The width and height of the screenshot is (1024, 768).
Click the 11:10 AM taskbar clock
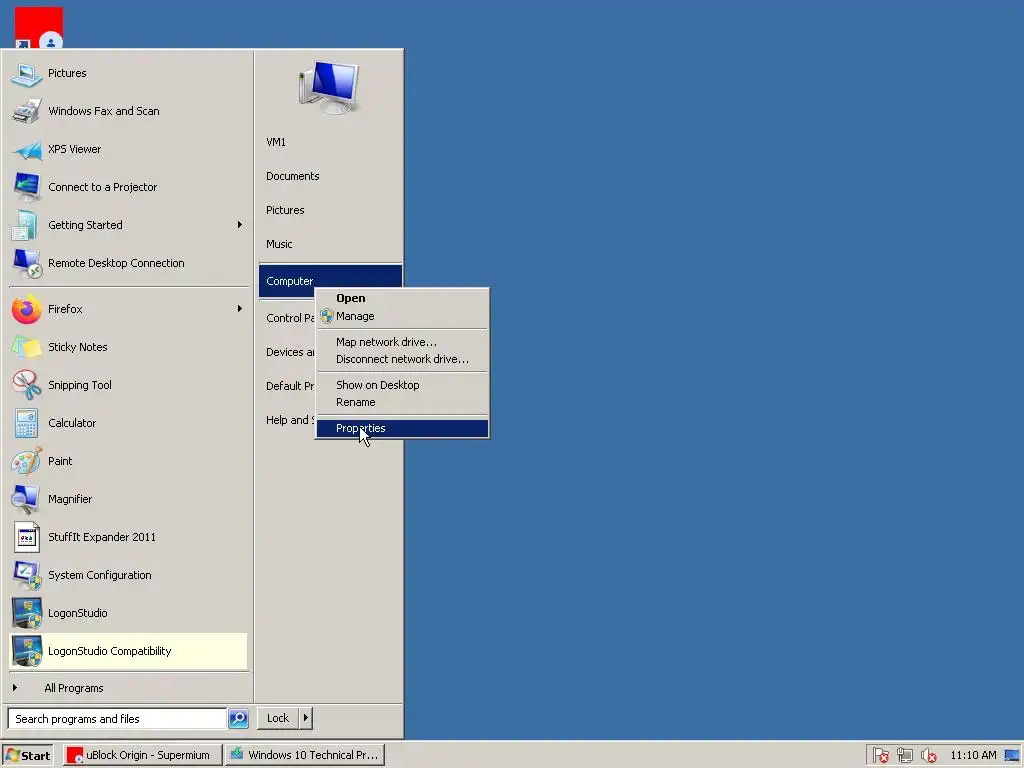tap(973, 755)
